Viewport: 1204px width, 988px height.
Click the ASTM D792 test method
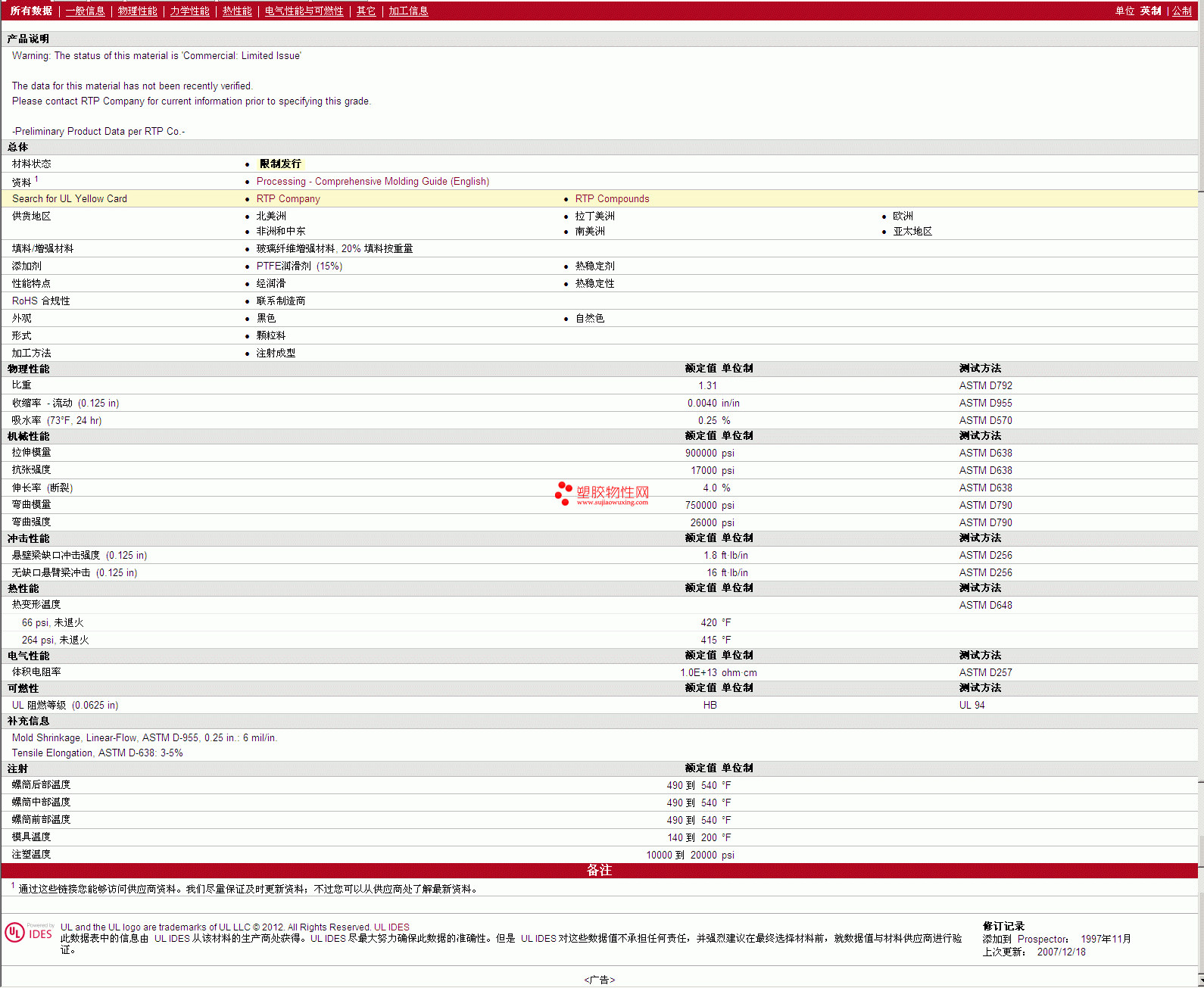click(x=985, y=385)
